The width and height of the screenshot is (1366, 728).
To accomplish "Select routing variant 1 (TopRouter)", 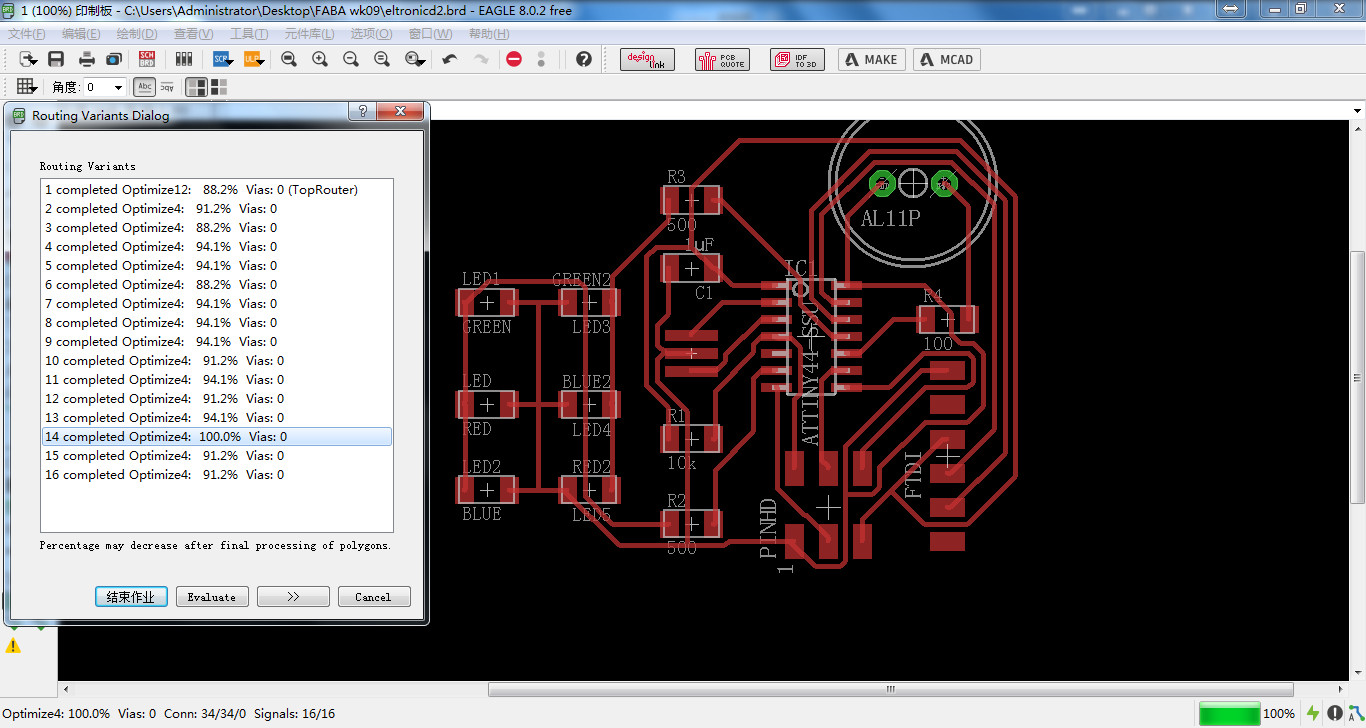I will (x=217, y=189).
